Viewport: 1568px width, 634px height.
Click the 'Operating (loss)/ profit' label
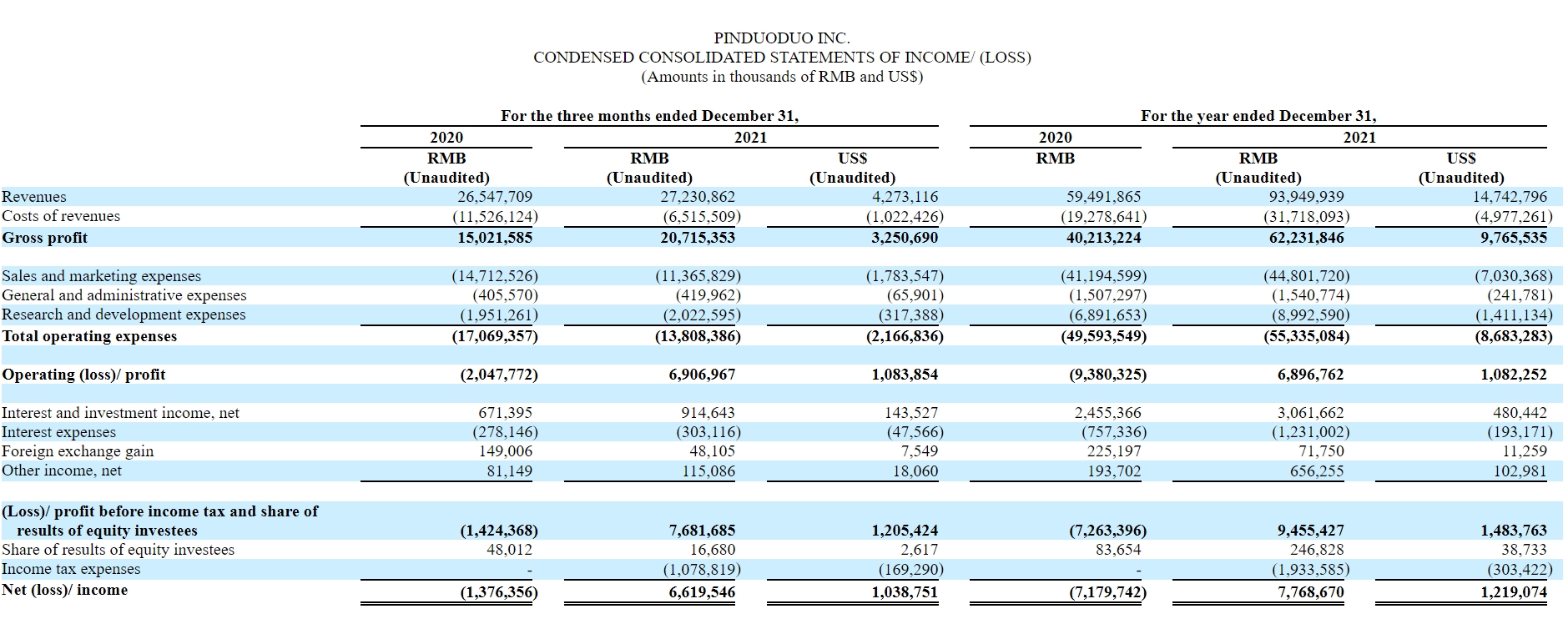[83, 375]
